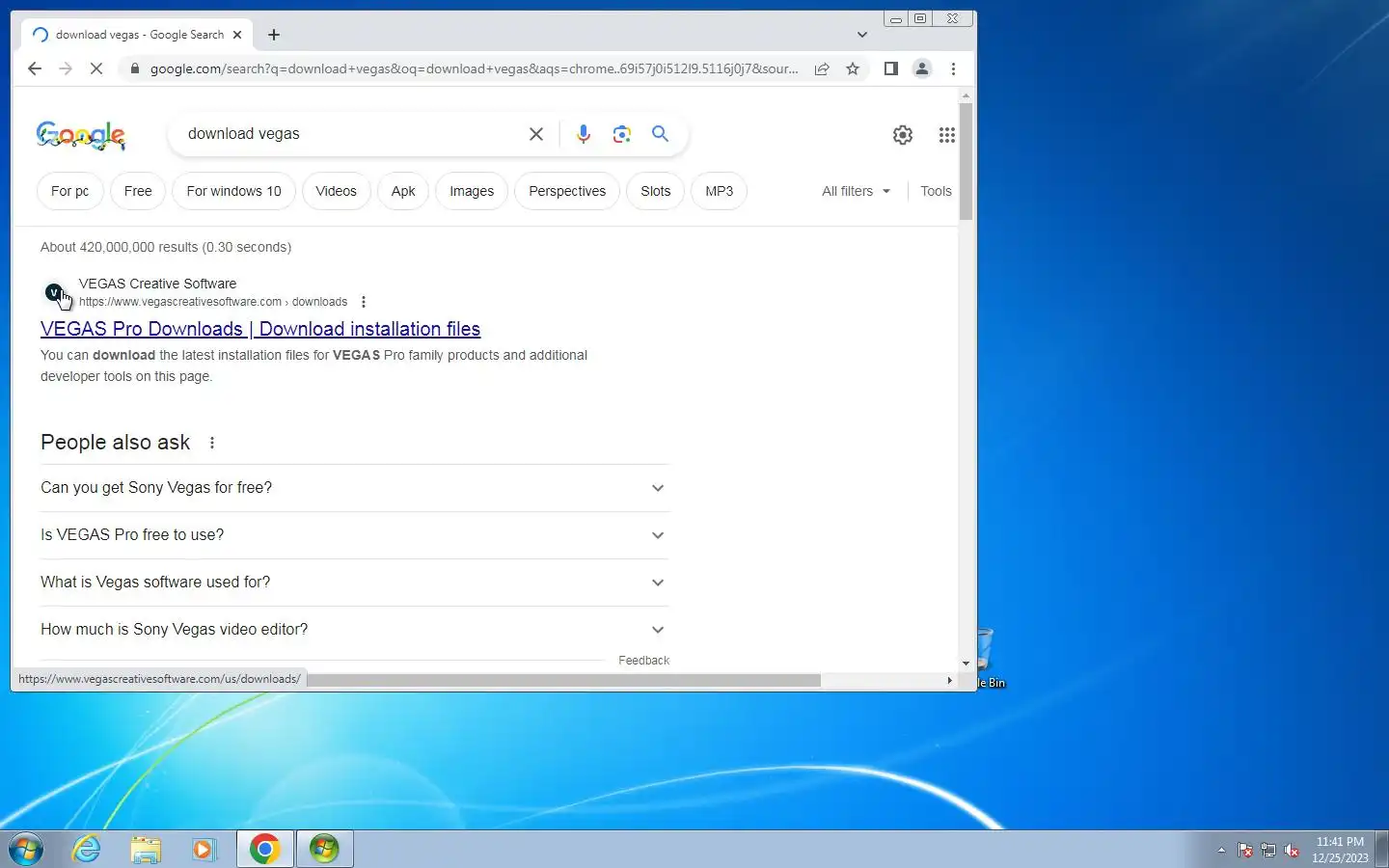Switch to Videos results

click(x=336, y=191)
